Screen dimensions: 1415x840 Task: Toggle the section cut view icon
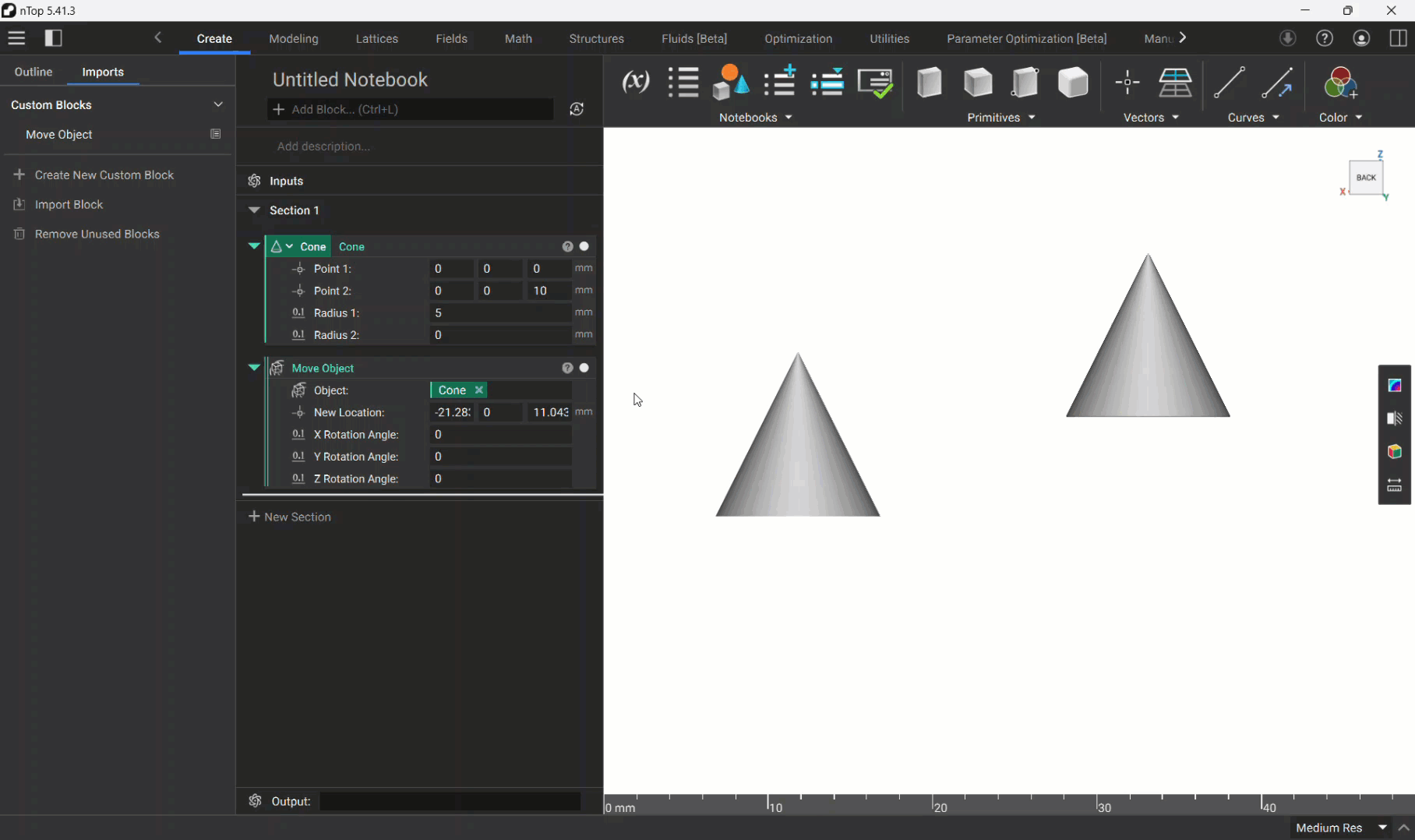pos(1395,418)
